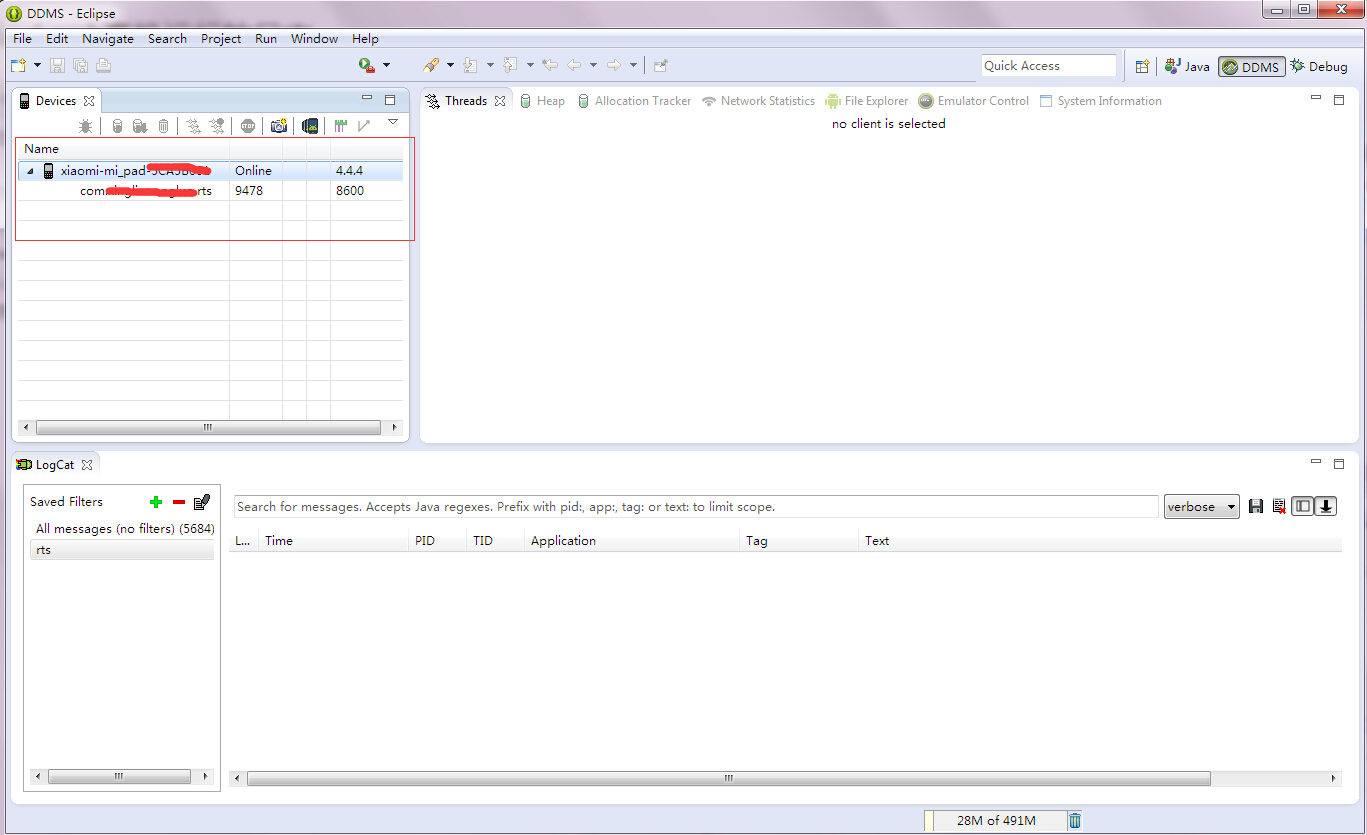Click the Save All icon
Screen dimensions: 1367x835
coord(81,65)
